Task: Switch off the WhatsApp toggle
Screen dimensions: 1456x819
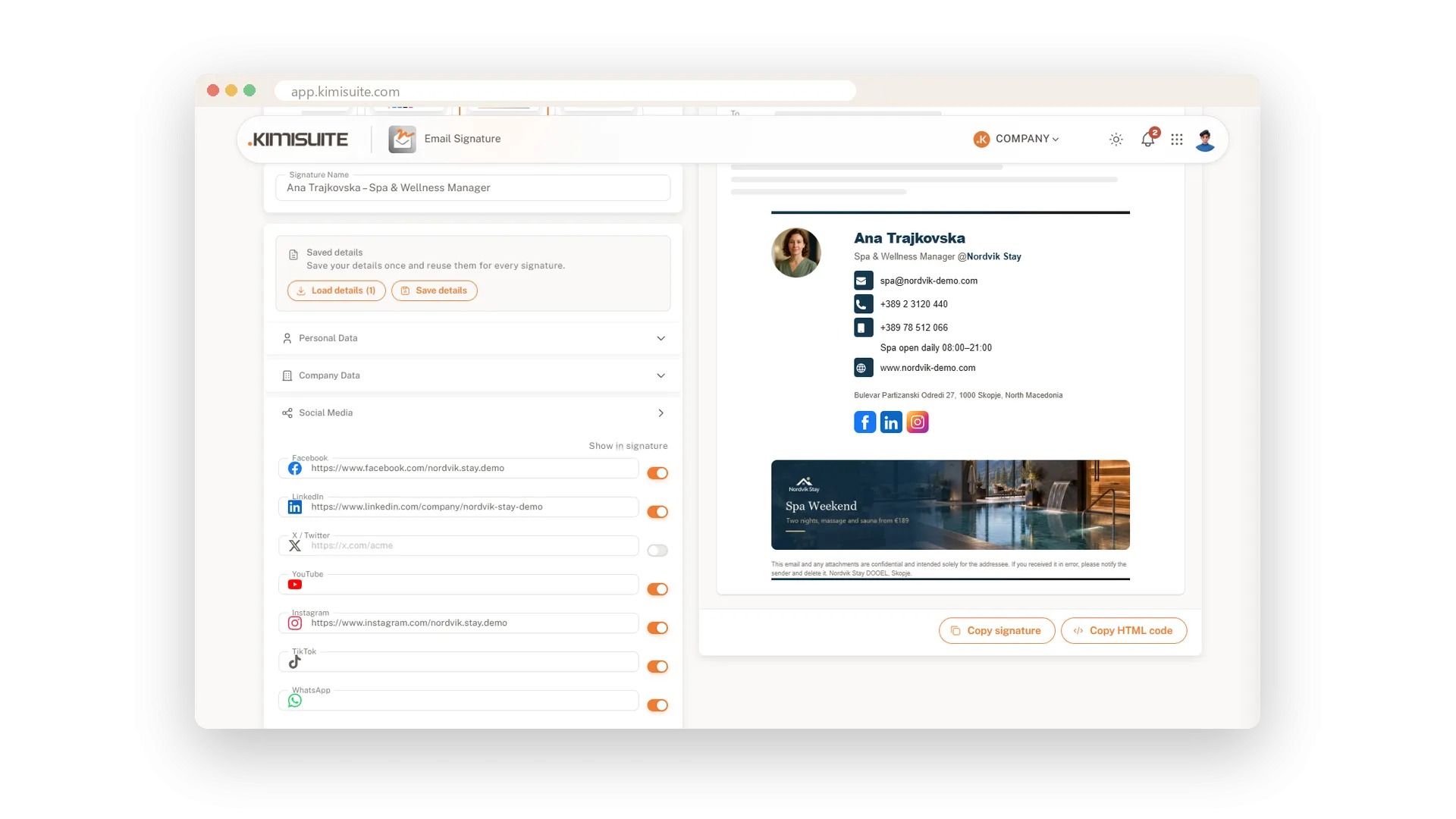Action: [x=657, y=705]
